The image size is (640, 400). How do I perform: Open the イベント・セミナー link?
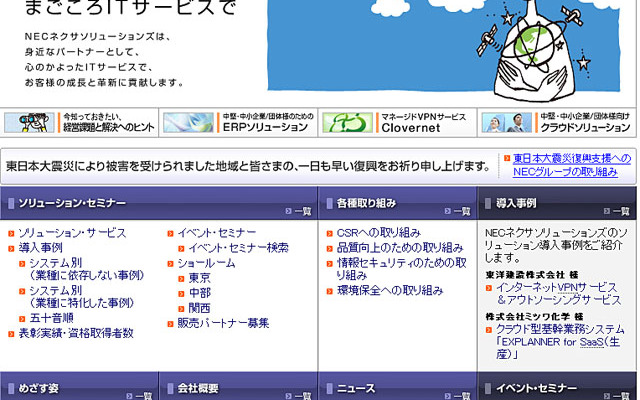(x=217, y=233)
